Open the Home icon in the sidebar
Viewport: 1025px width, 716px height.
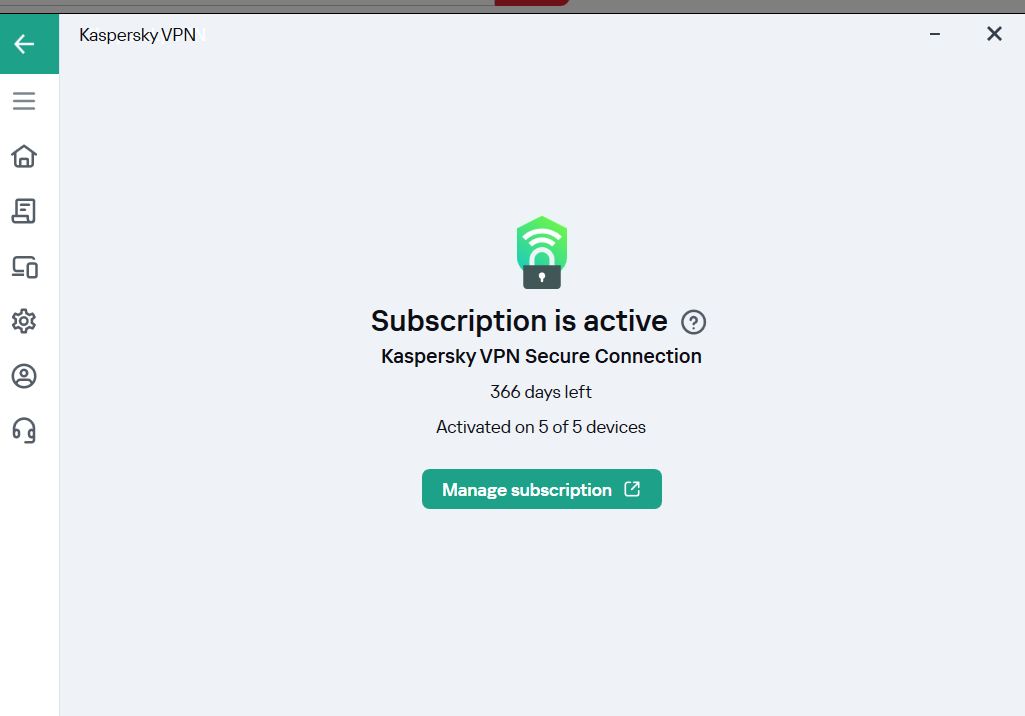tap(24, 156)
